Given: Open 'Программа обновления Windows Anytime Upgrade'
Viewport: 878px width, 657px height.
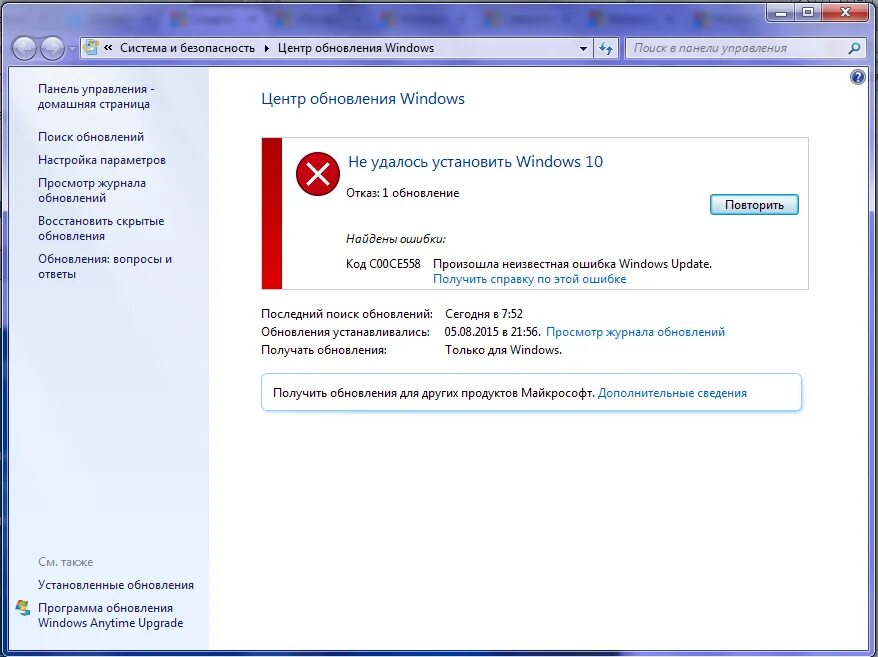Looking at the screenshot, I should pyautogui.click(x=110, y=616).
